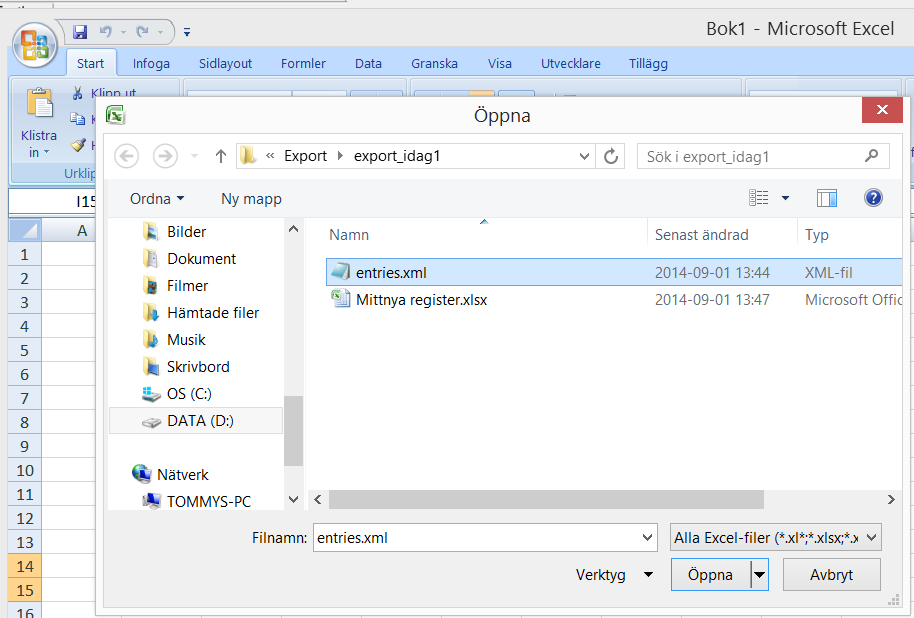Sort by Namn column header
Screen dimensions: 914x618
(x=349, y=234)
